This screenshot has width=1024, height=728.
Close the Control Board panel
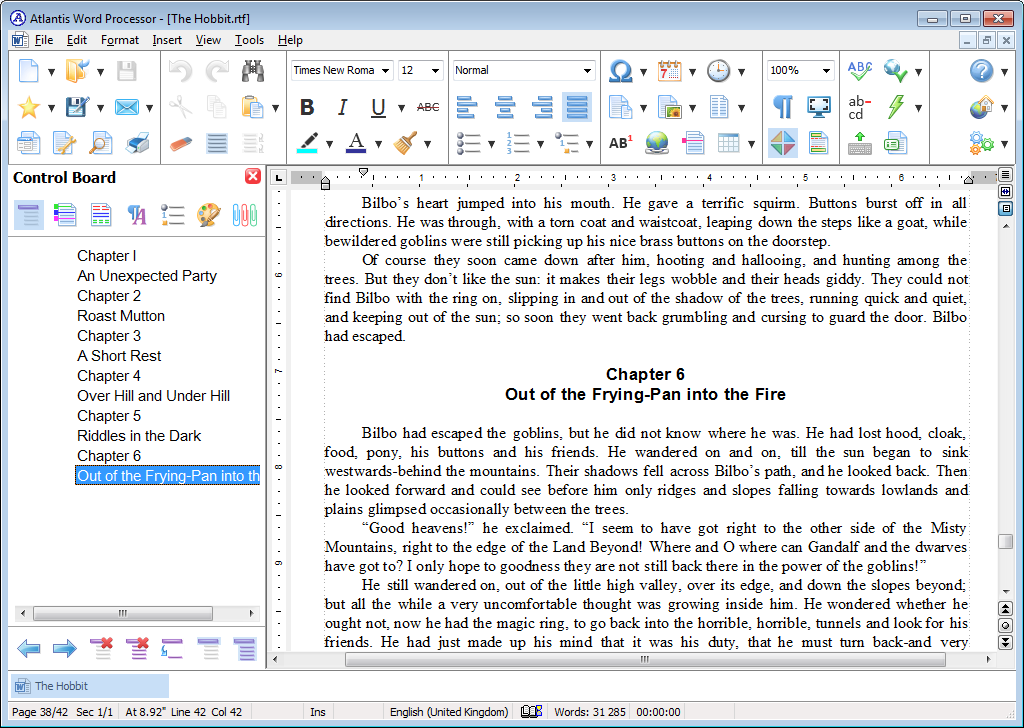coord(253,176)
